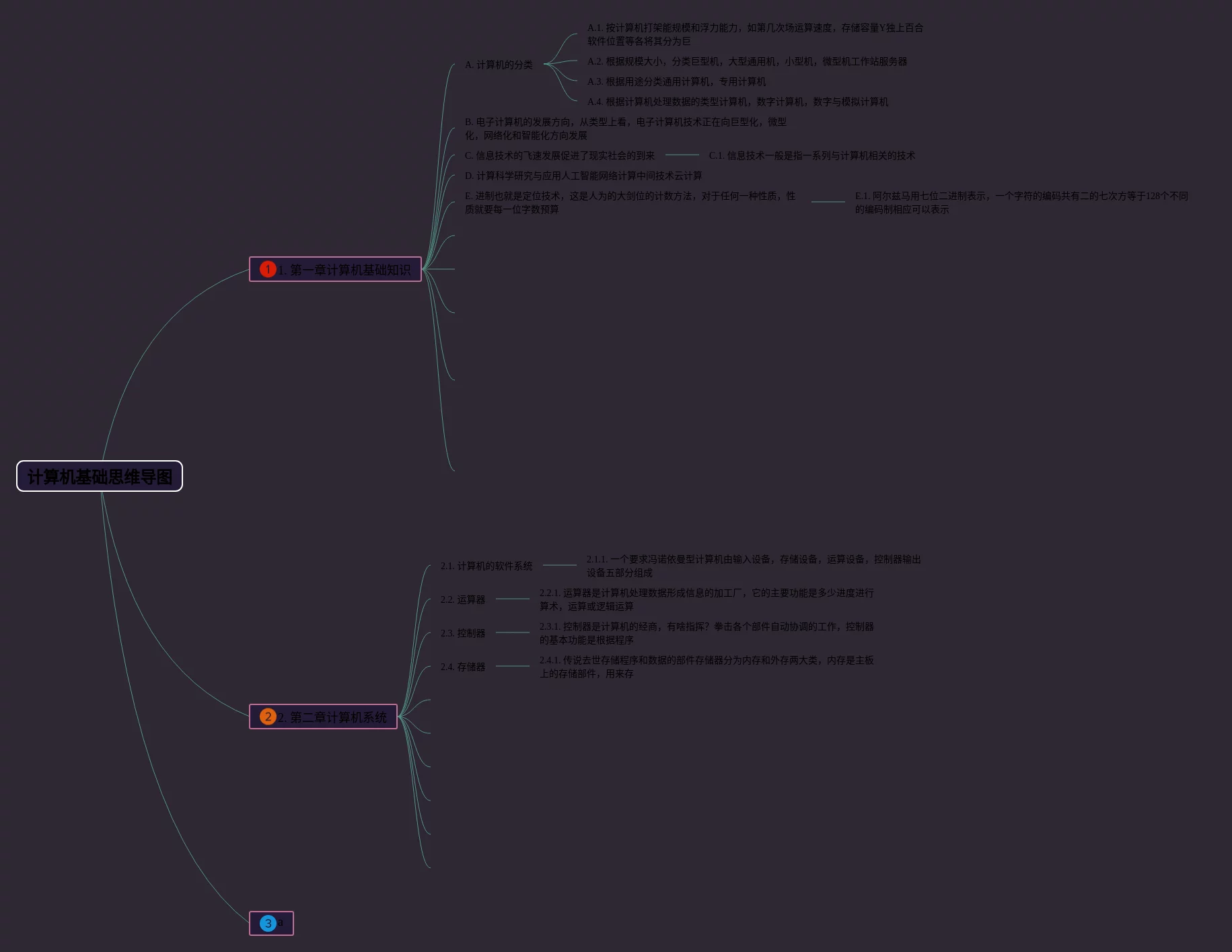Screen dimensions: 1232x952
Task: Select the 2.1 计算机的软件系统 node
Action: point(486,566)
